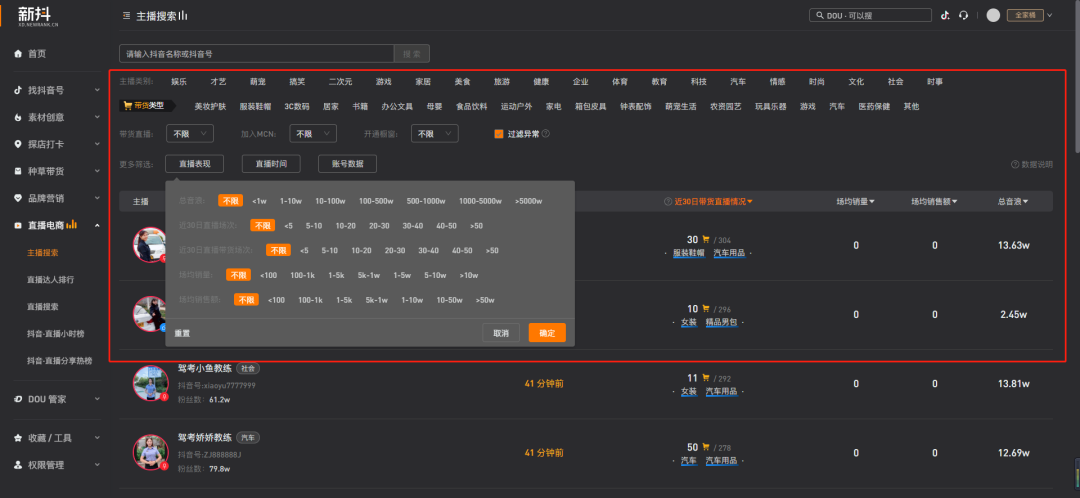Select >10w in the 场均销量 row
Image resolution: width=1080 pixels, height=498 pixels.
pyautogui.click(x=468, y=275)
